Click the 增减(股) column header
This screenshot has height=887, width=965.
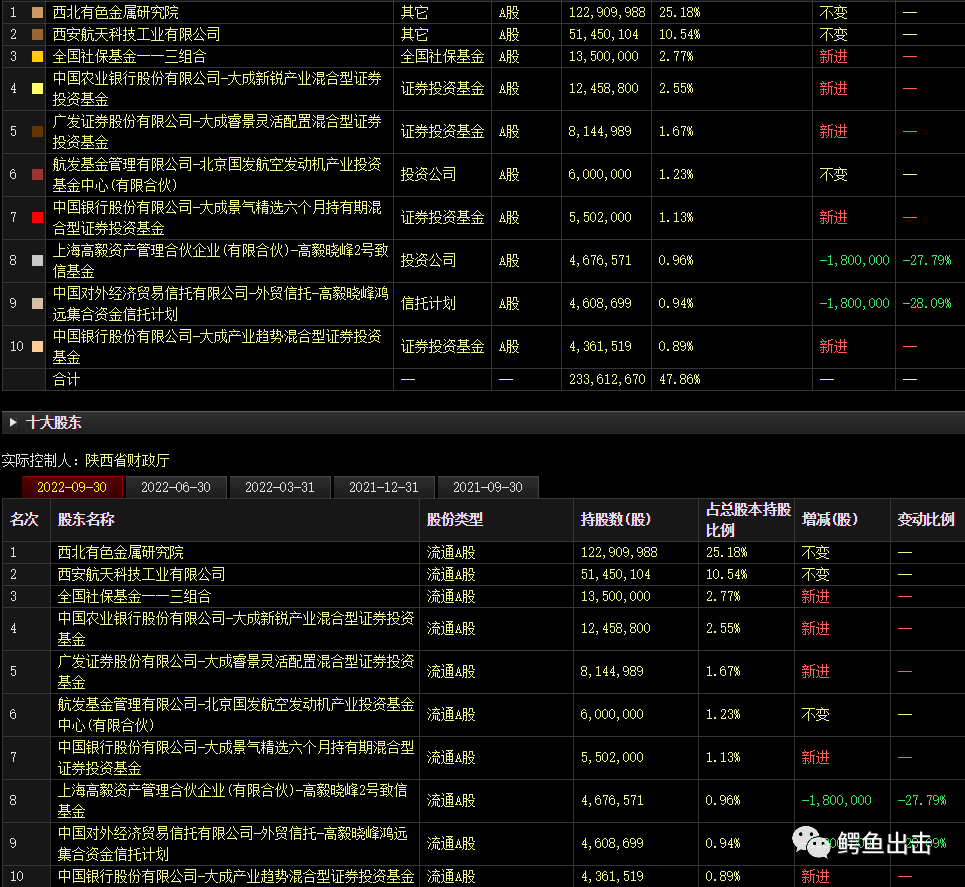[830, 520]
